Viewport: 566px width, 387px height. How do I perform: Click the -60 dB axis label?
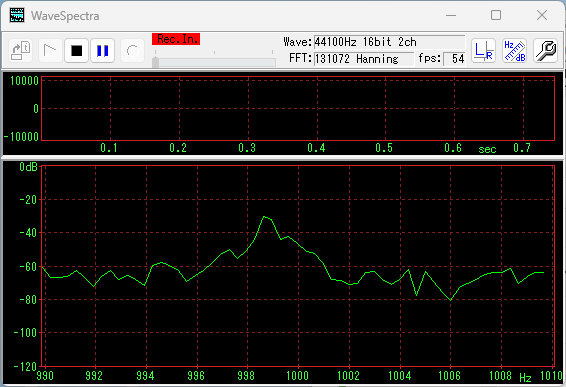28,266
